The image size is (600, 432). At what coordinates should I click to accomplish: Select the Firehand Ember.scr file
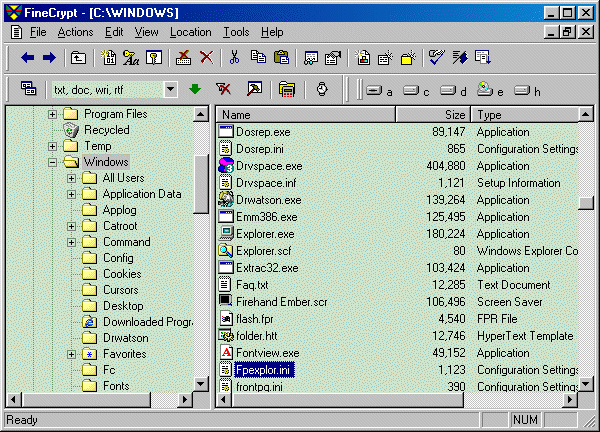coord(282,302)
